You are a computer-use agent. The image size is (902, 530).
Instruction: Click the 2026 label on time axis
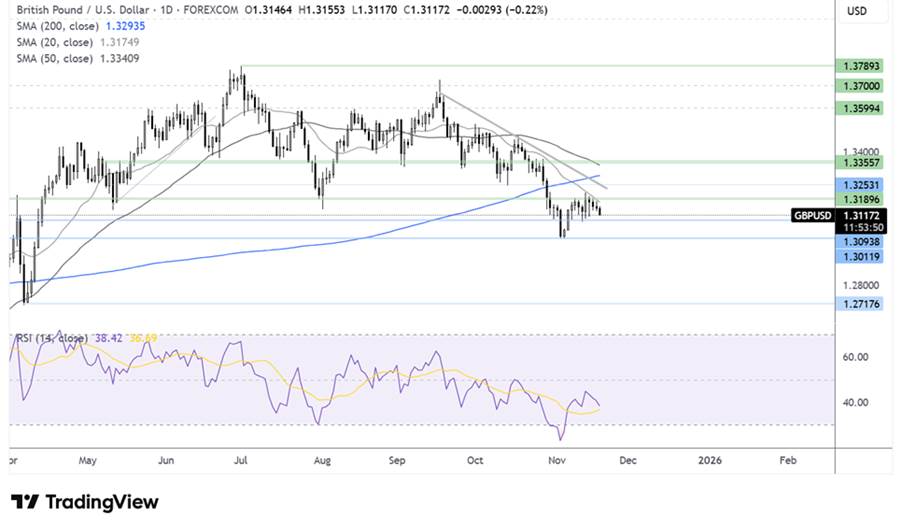(x=708, y=461)
